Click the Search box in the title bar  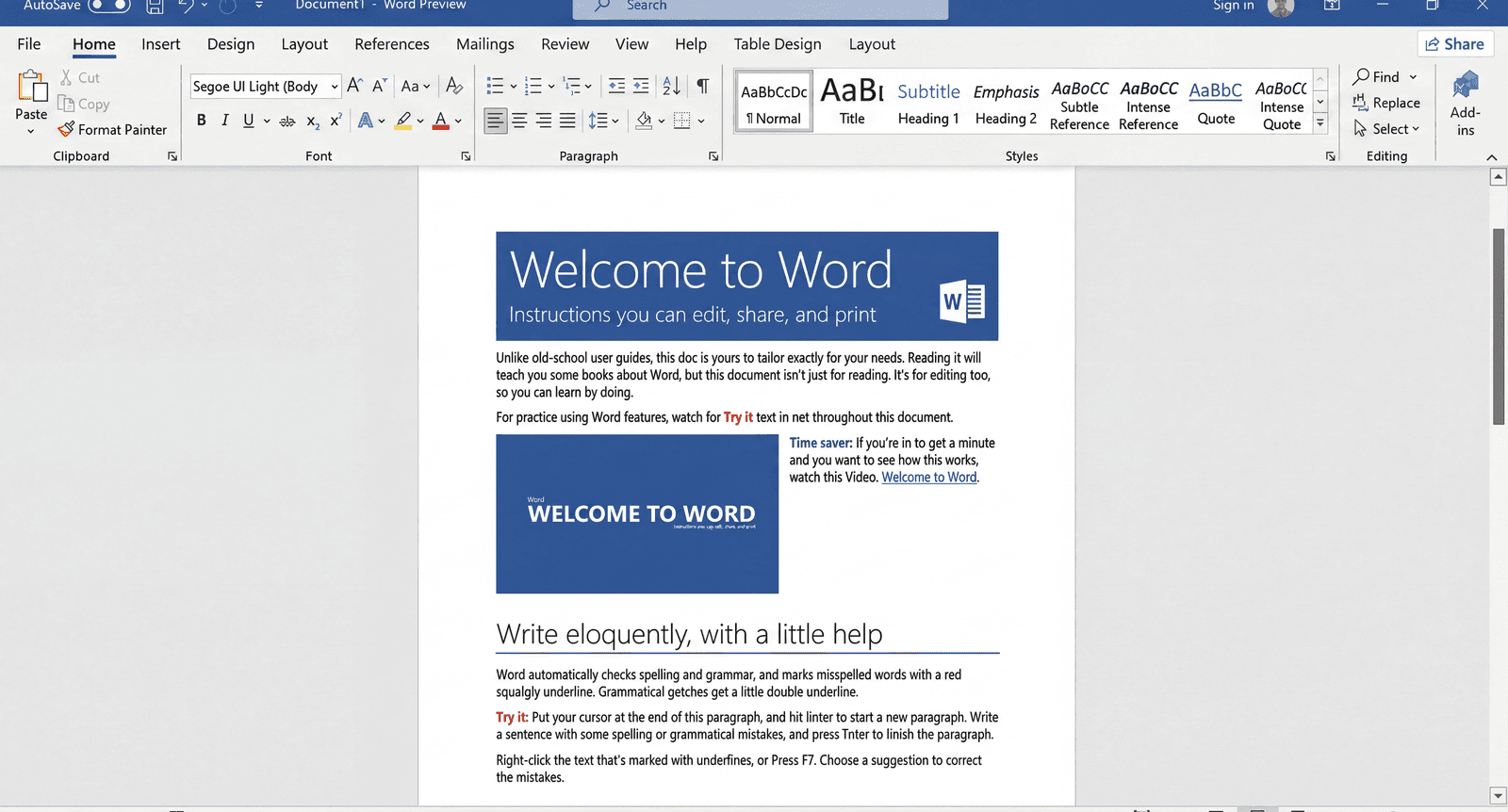pyautogui.click(x=761, y=8)
